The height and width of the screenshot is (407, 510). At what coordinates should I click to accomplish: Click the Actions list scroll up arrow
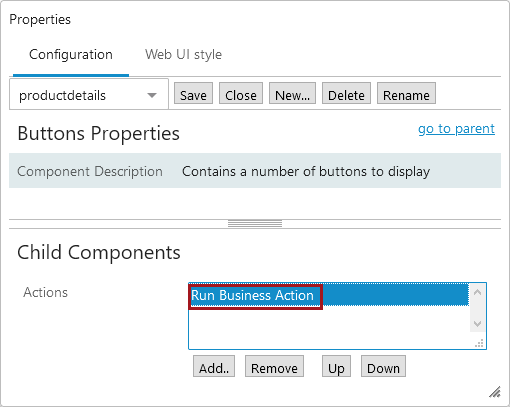pos(477,293)
